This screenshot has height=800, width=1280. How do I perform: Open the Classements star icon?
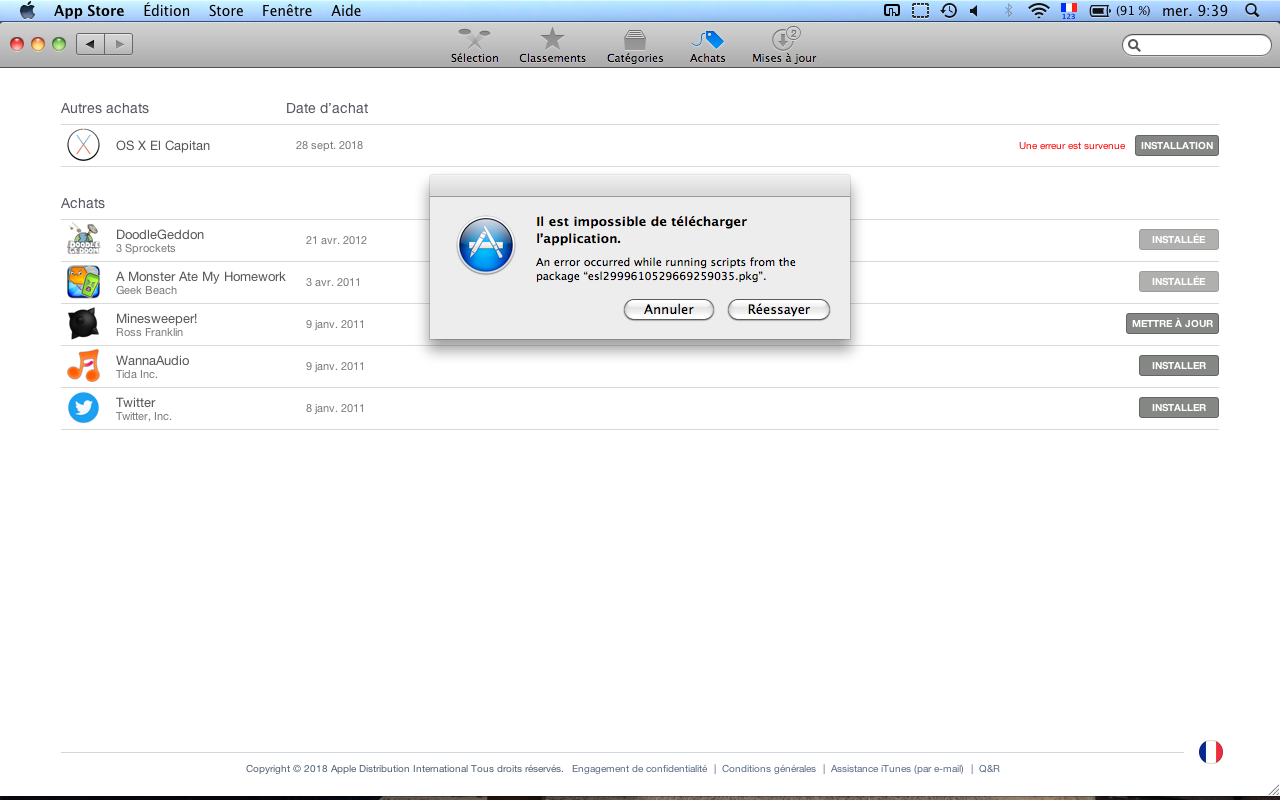pyautogui.click(x=552, y=46)
